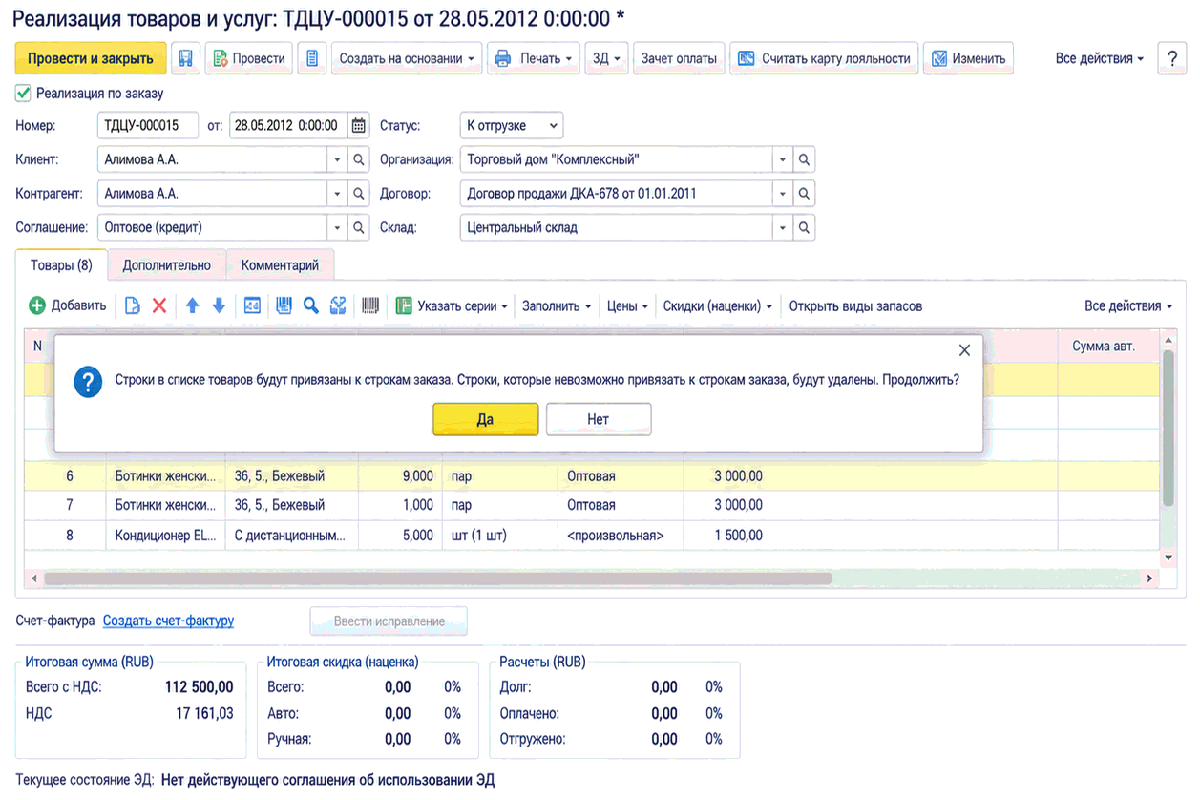Click the Номер input field

148,126
